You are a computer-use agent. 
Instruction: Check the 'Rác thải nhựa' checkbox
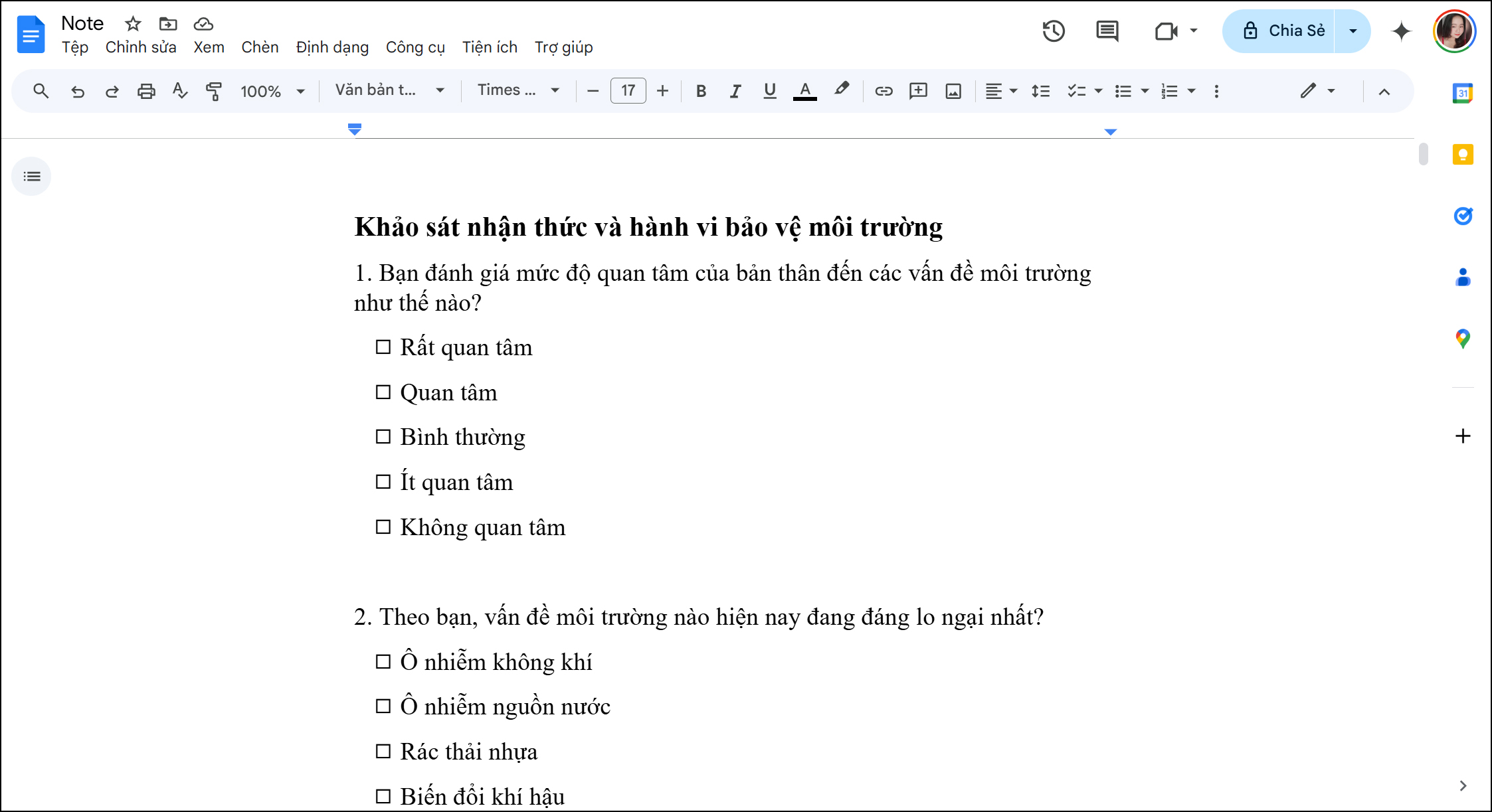[x=383, y=752]
